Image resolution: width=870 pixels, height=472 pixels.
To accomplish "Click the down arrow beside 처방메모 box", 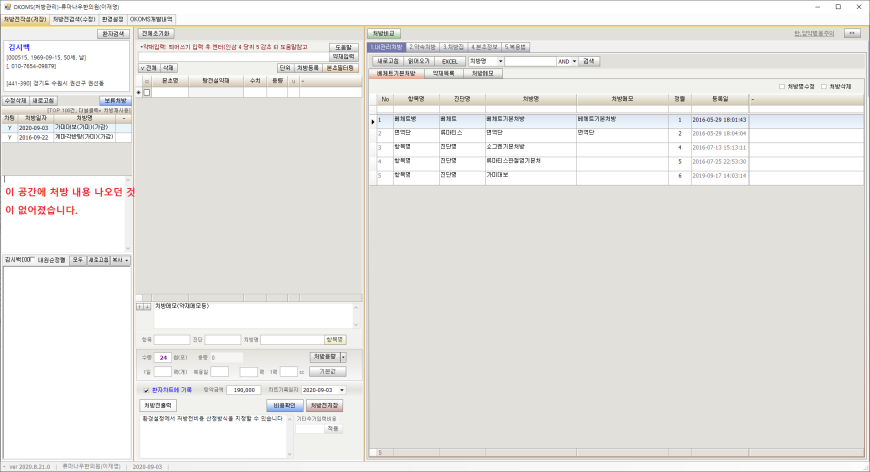I will (147, 307).
